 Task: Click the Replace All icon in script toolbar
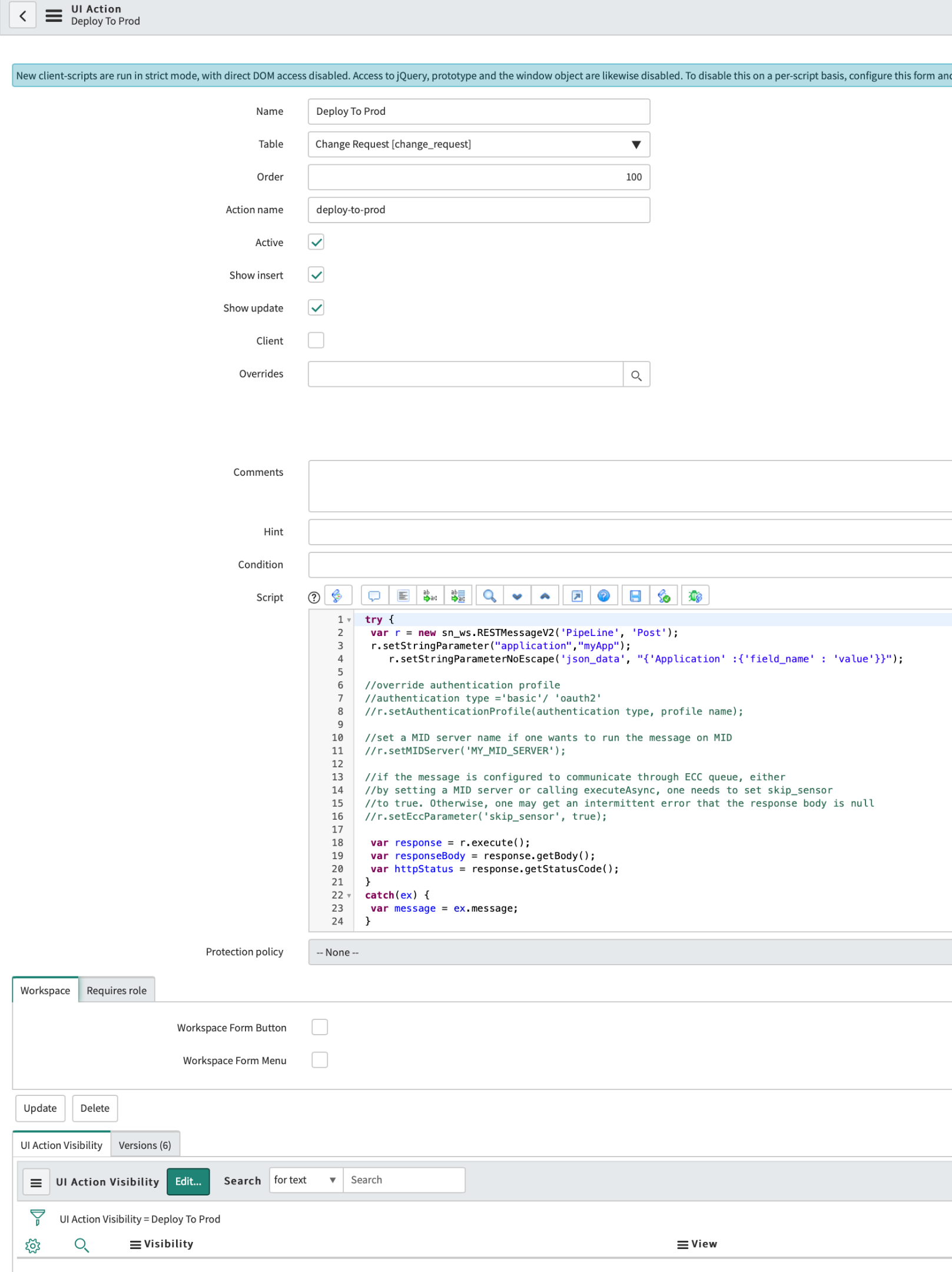coord(458,596)
